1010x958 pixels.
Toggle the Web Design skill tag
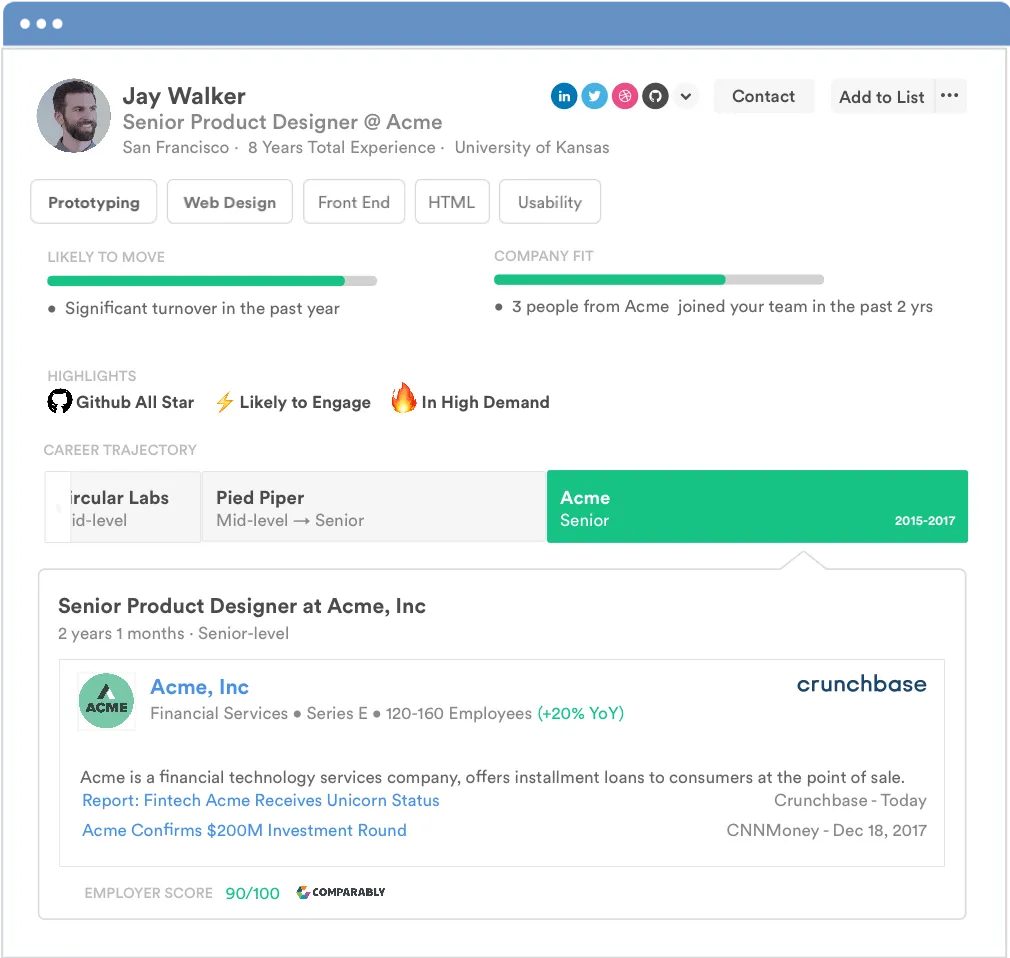(230, 202)
